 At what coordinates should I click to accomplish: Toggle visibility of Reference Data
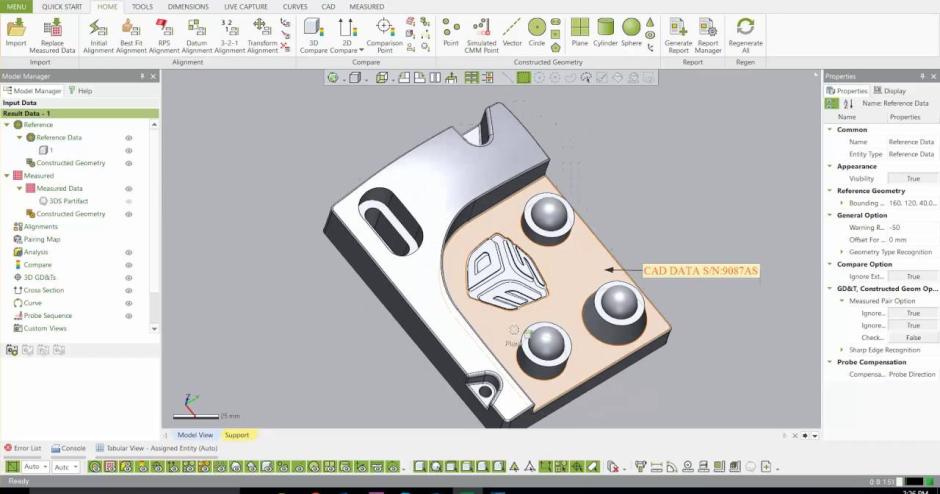click(x=128, y=138)
